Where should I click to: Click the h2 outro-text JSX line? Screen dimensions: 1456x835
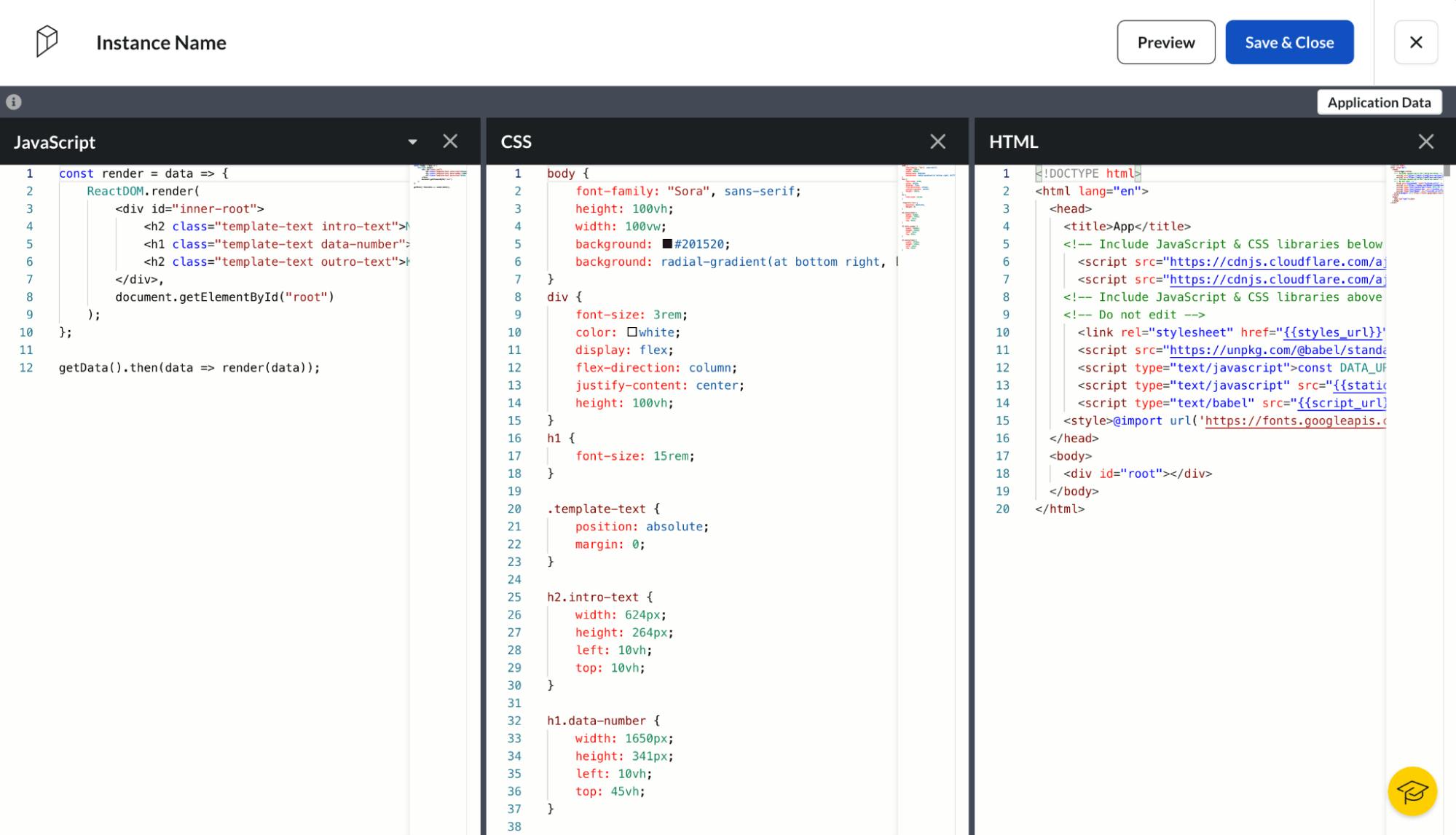pyautogui.click(x=277, y=262)
